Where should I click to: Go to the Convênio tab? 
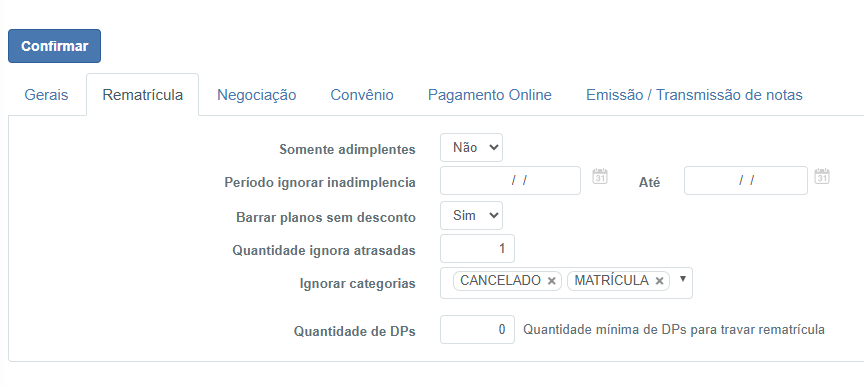pyautogui.click(x=362, y=95)
